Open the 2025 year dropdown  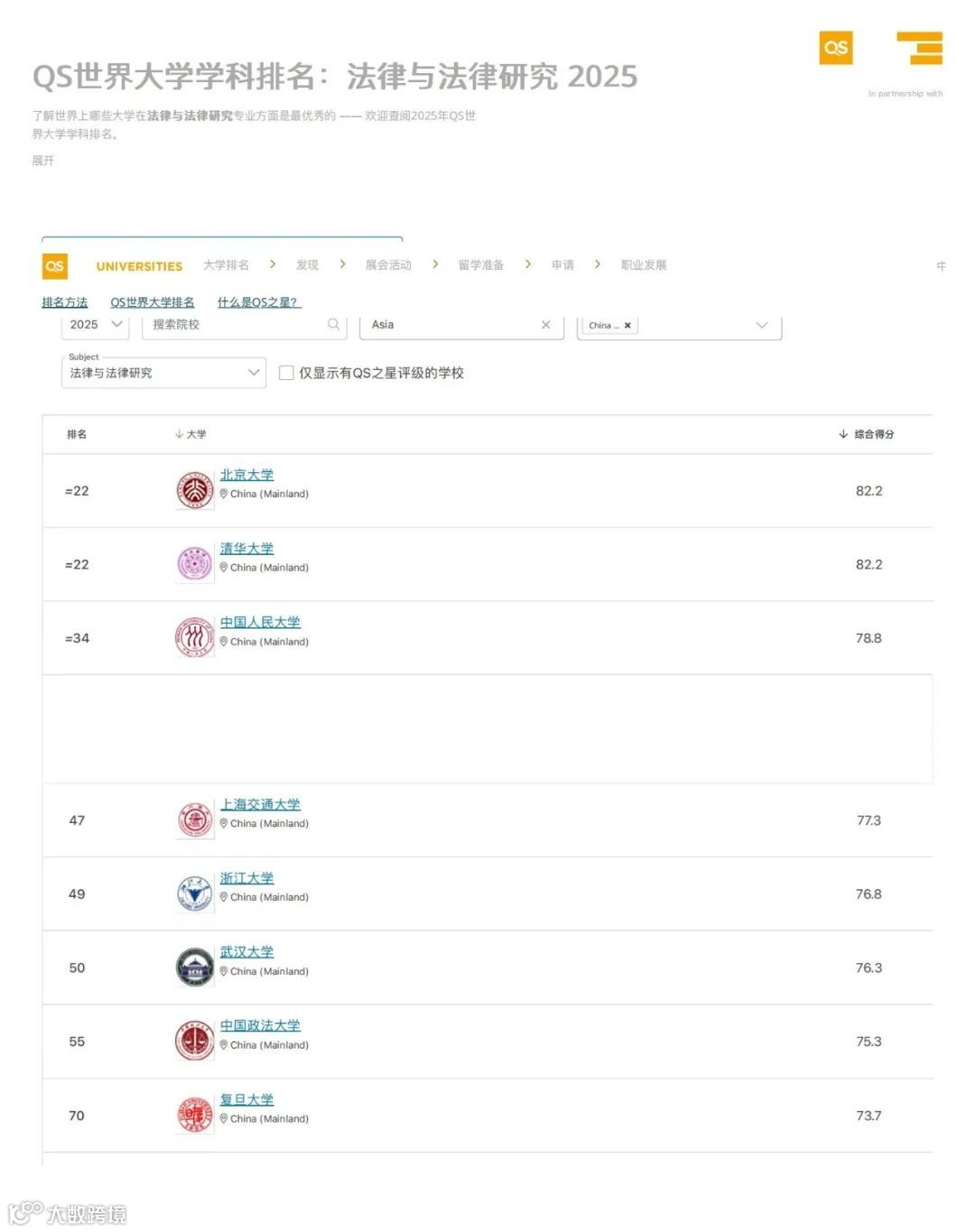[95, 325]
